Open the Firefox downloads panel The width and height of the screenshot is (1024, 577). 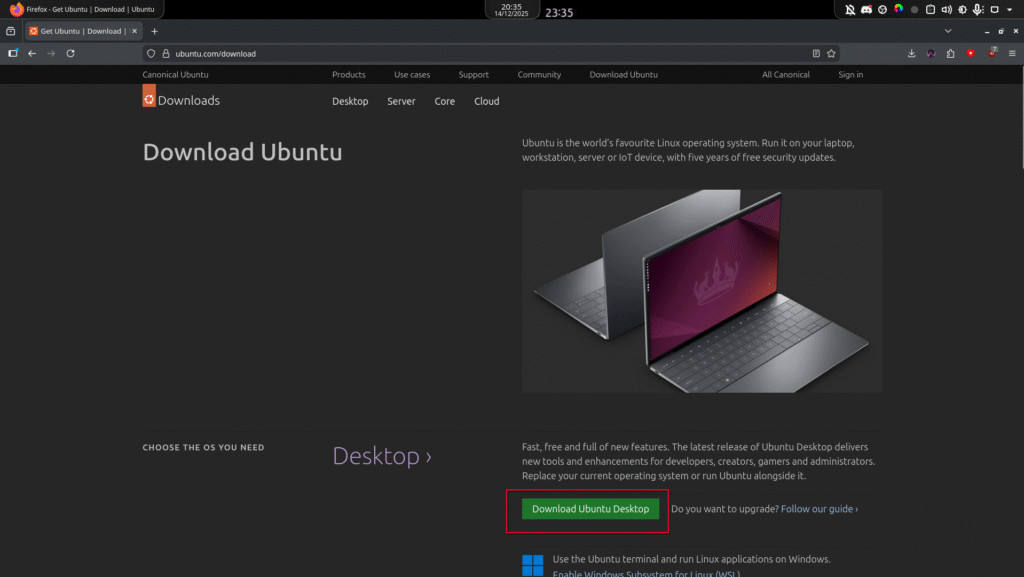(911, 53)
